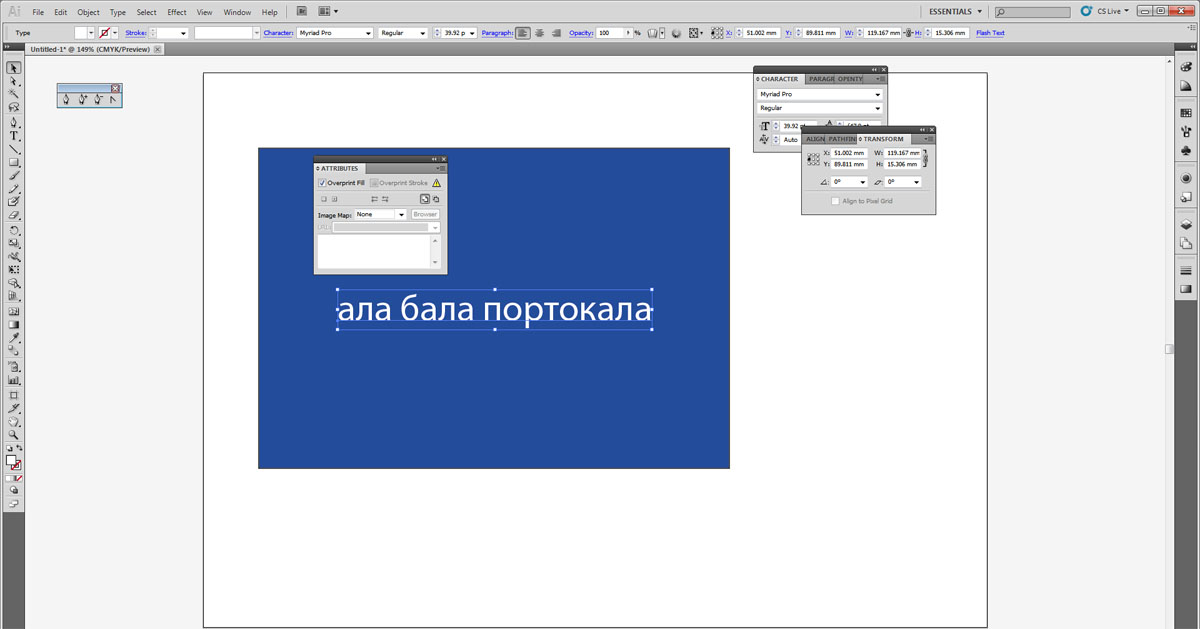Screen dimensions: 1200x629
Task: Pick the Convert Anchor Point tool
Action: pos(113,99)
